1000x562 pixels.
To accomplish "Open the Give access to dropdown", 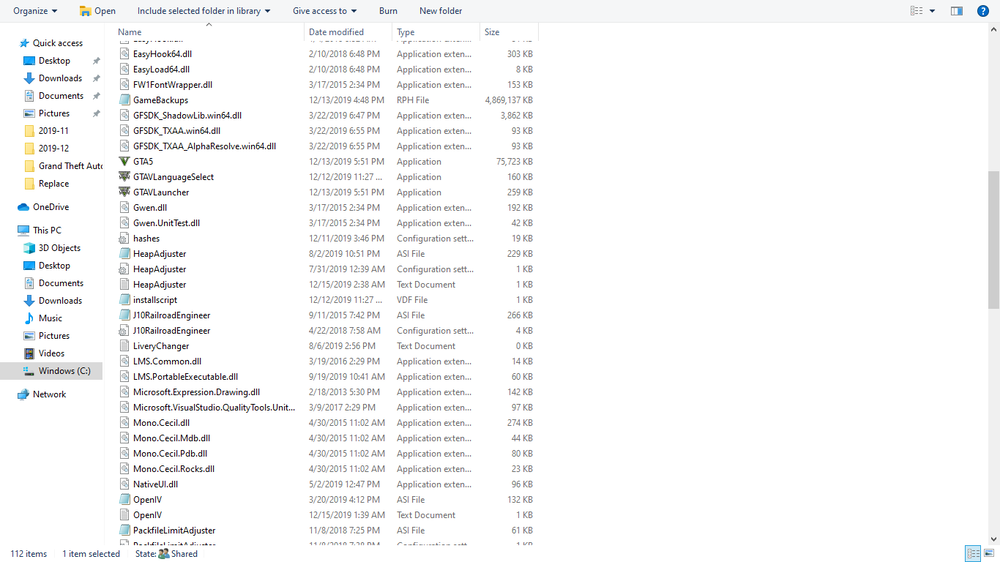I will point(325,11).
